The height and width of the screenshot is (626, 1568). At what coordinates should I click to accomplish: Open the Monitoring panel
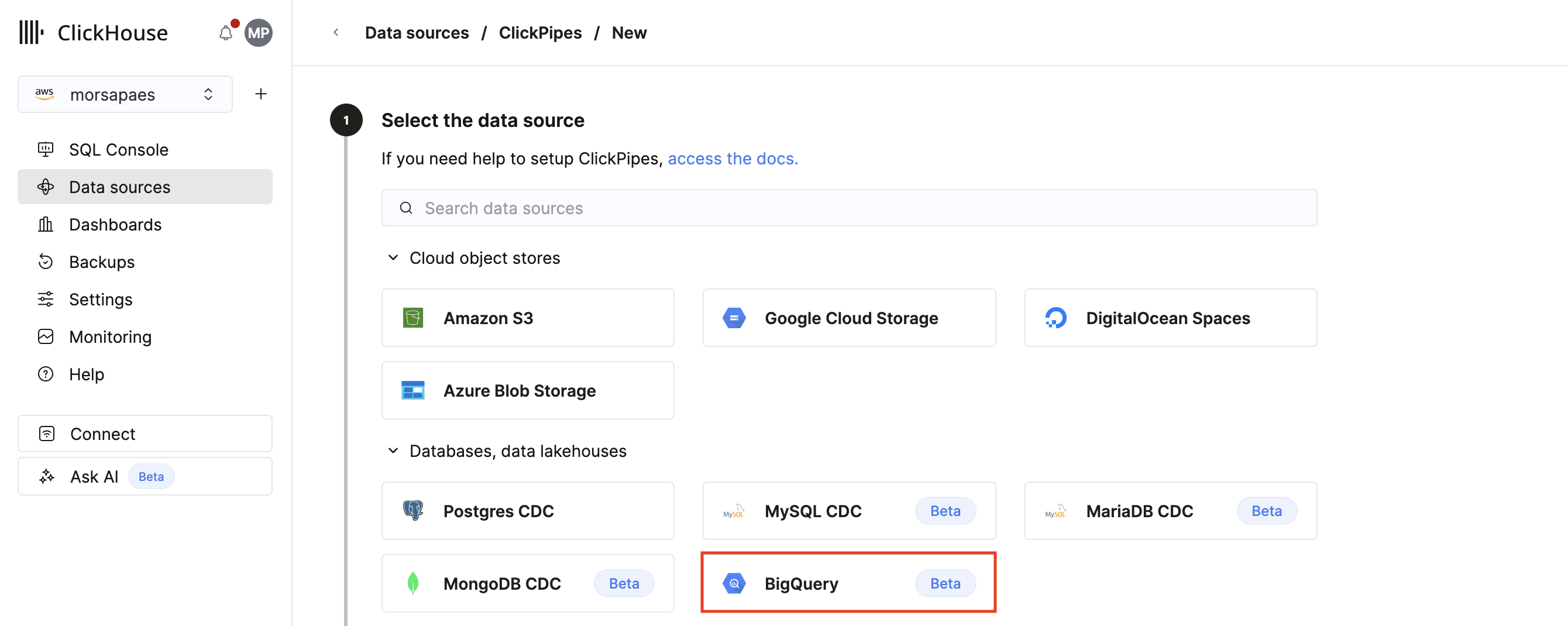click(109, 336)
